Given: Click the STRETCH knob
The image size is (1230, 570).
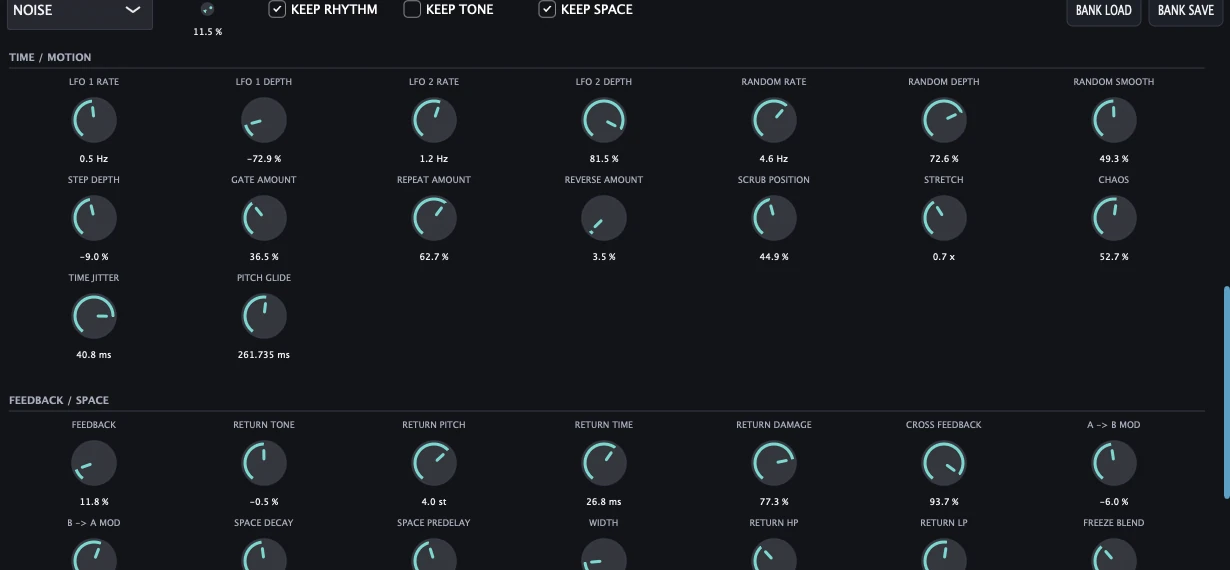Looking at the screenshot, I should point(944,218).
